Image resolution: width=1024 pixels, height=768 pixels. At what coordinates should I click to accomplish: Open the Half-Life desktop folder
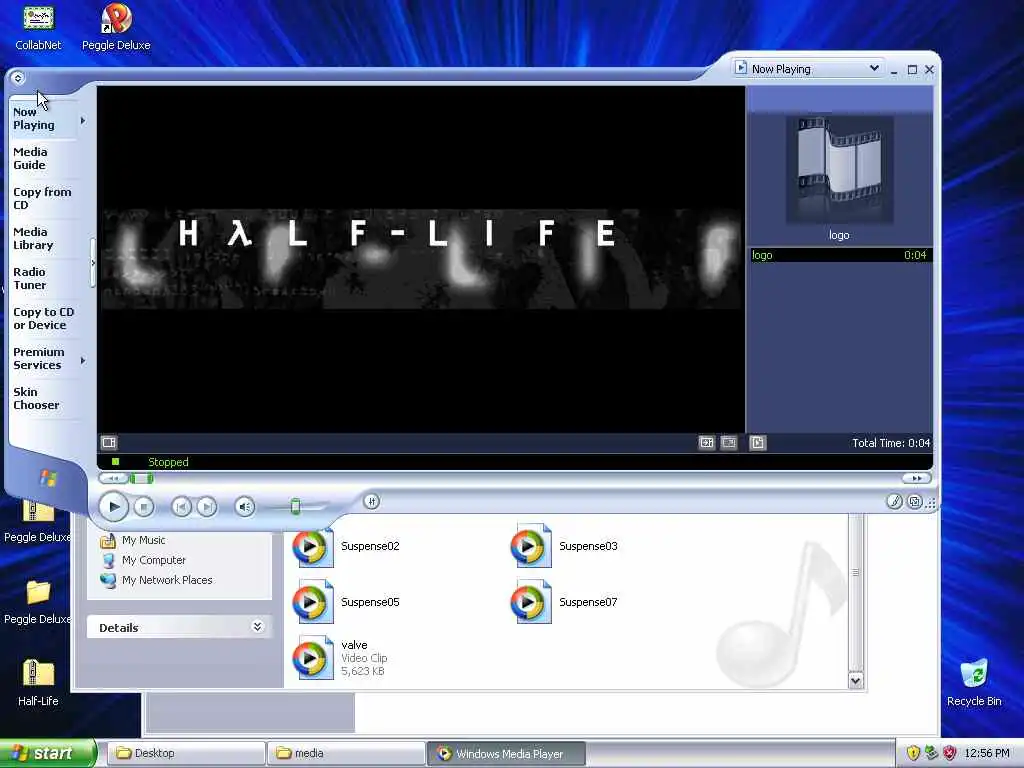click(x=38, y=682)
